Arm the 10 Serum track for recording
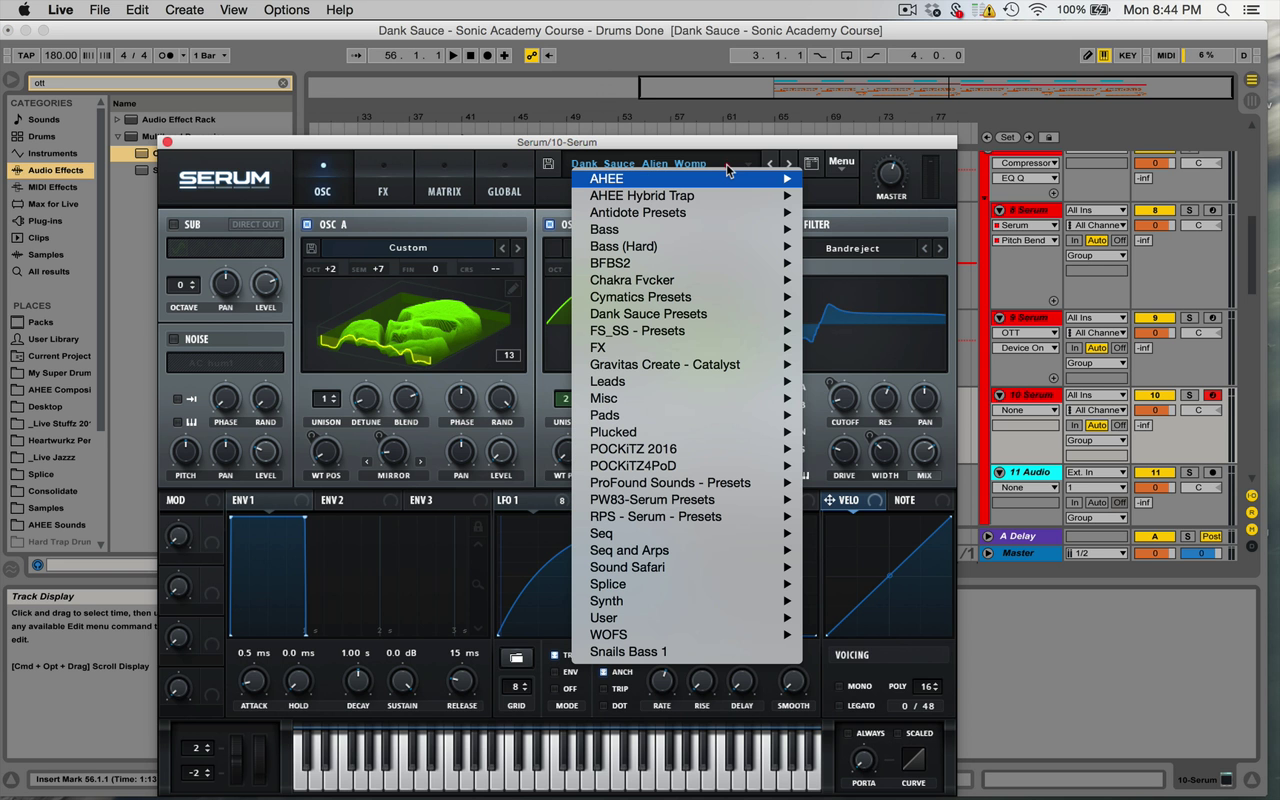Viewport: 1280px width, 800px height. point(1212,395)
